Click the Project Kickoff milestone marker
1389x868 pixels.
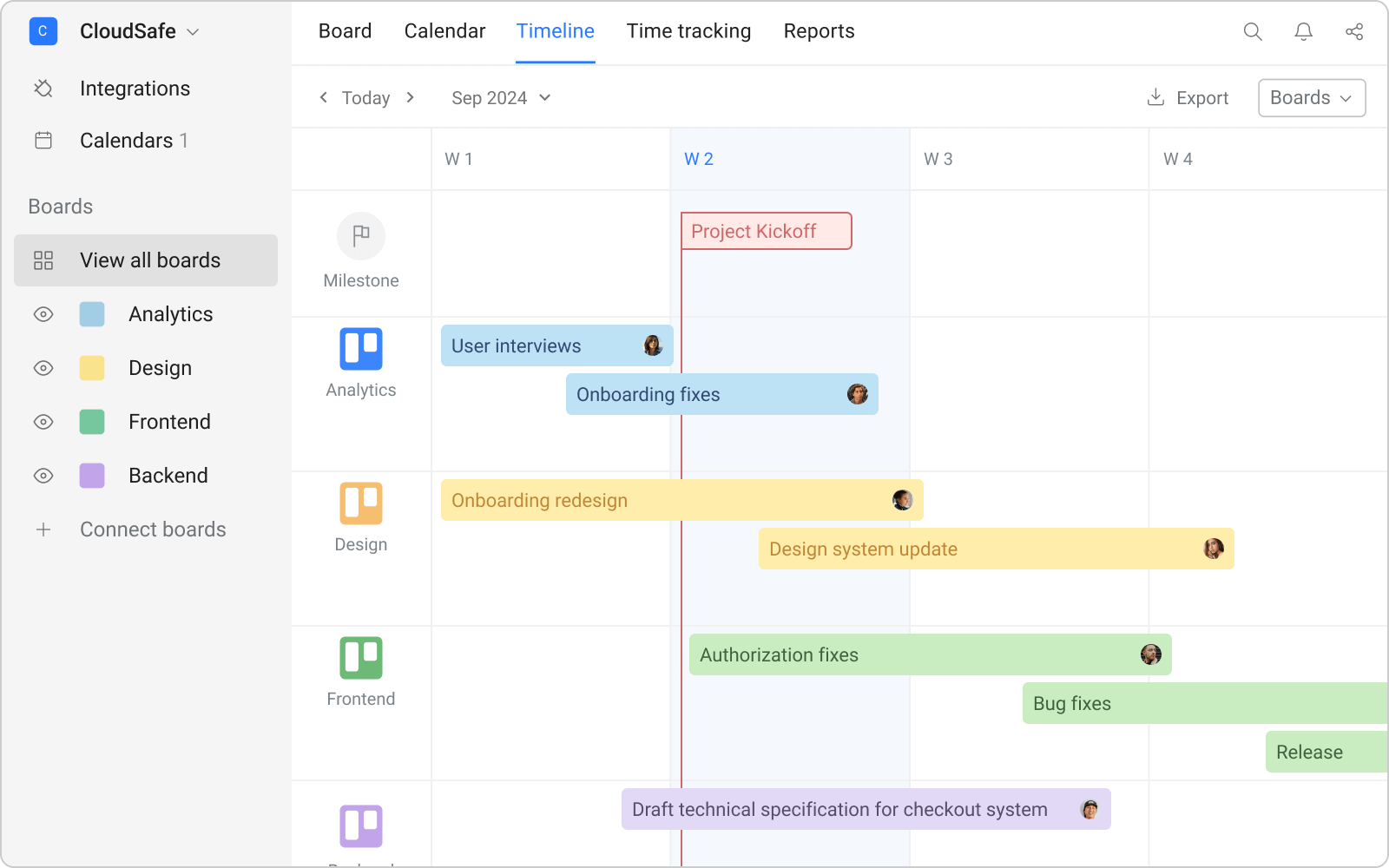(x=766, y=231)
